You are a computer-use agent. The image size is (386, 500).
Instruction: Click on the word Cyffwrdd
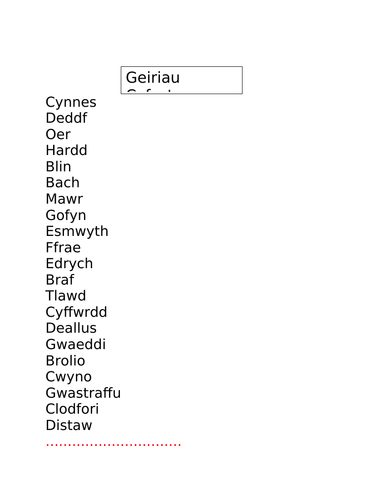76,313
